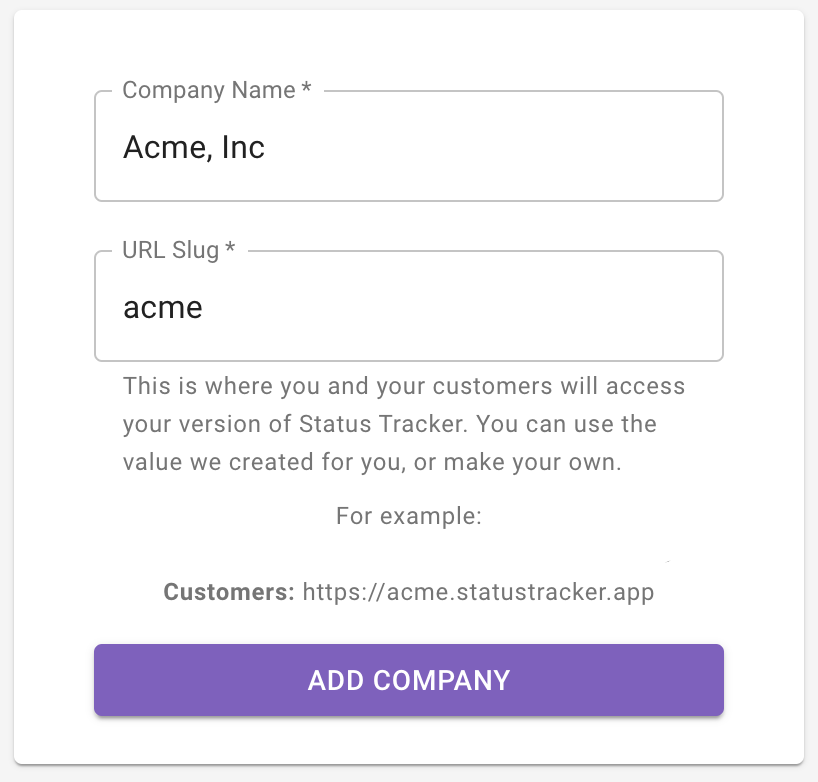The height and width of the screenshot is (782, 818).
Task: Click inside the Company Name text box border
Action: click(x=409, y=145)
